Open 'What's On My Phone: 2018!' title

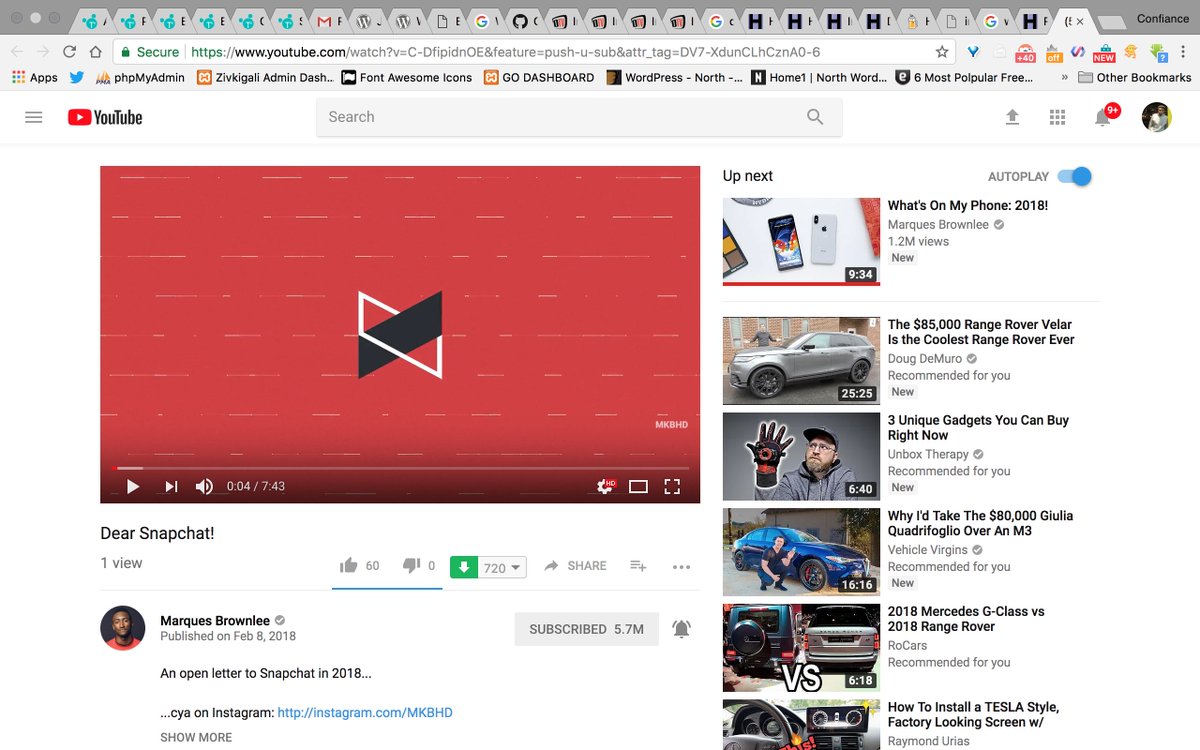[968, 205]
